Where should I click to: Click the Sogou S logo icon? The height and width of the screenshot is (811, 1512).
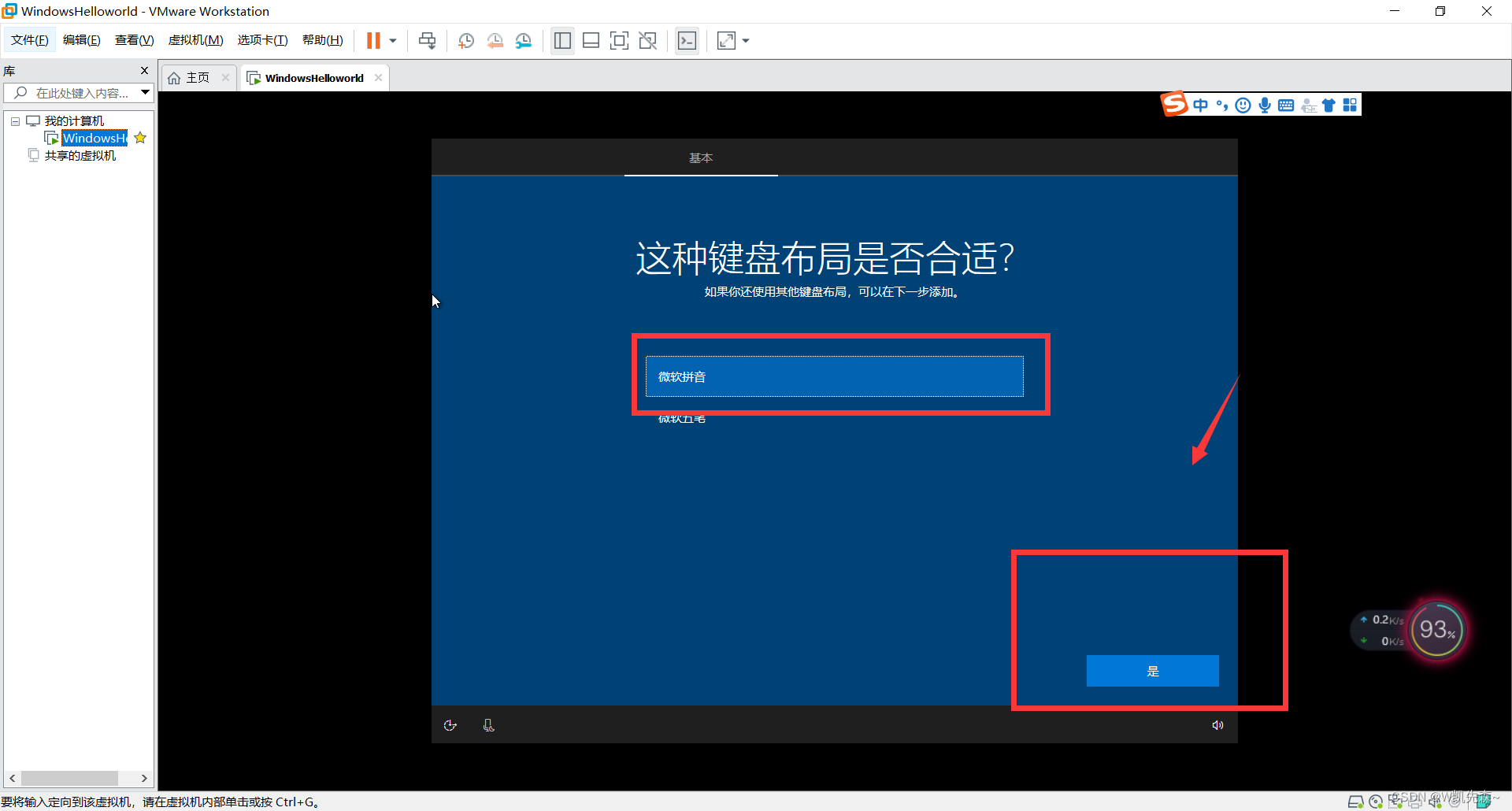1174,104
